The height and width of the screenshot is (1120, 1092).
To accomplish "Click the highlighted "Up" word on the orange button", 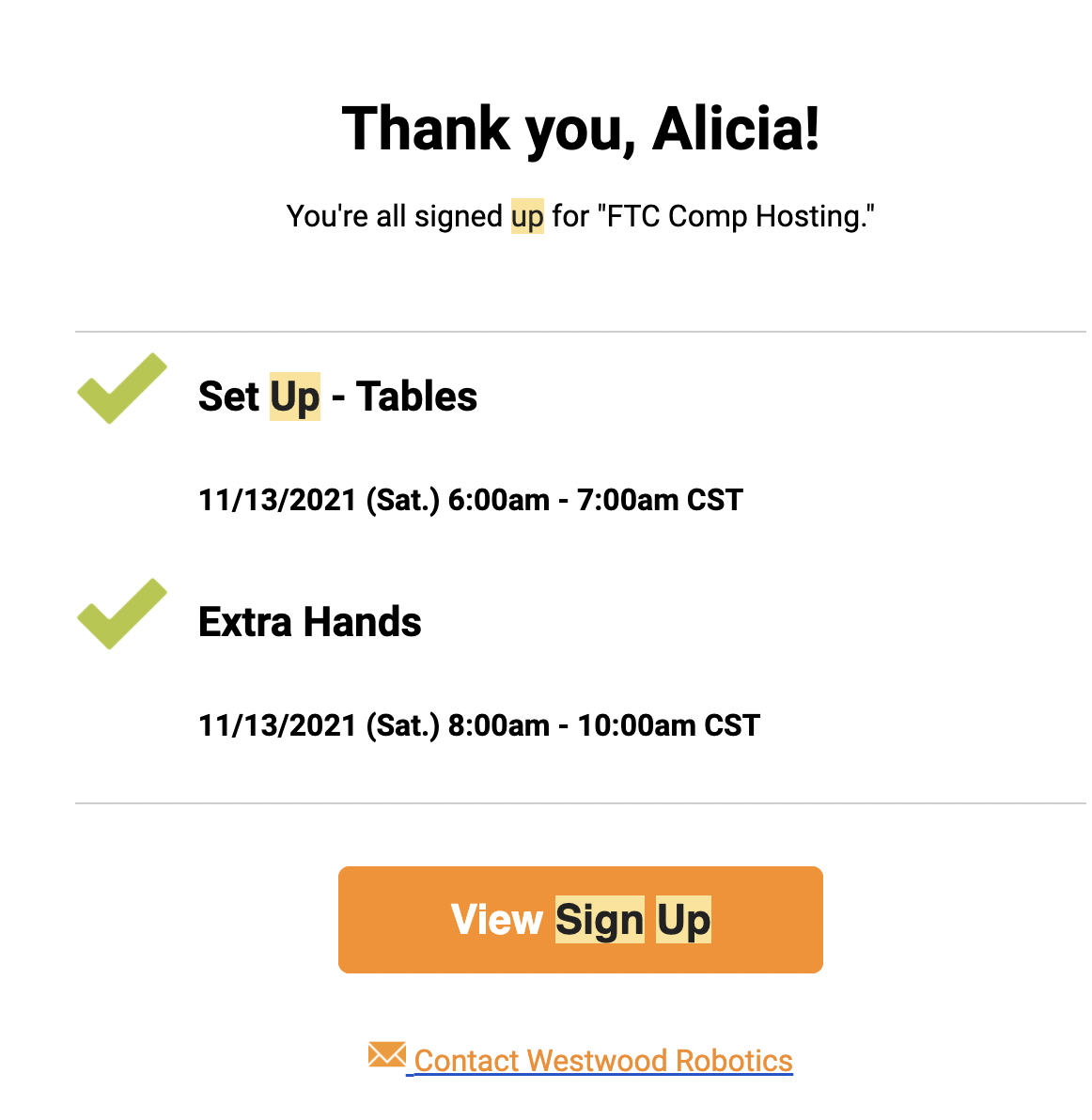I will (683, 920).
